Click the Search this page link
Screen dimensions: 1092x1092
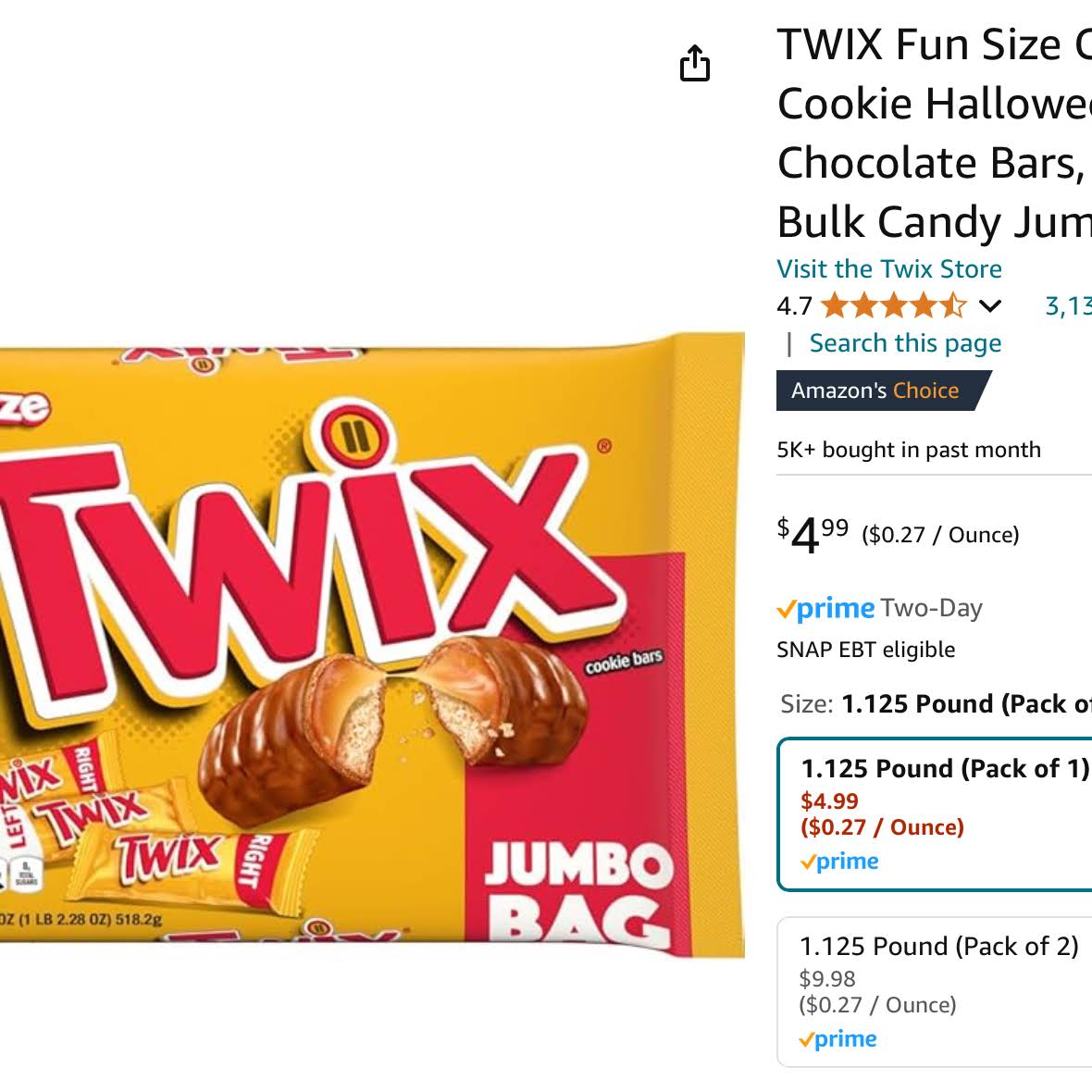tap(905, 343)
